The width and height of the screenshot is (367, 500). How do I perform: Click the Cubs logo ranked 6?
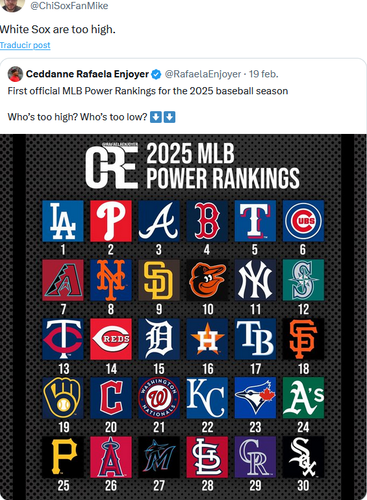pyautogui.click(x=303, y=221)
